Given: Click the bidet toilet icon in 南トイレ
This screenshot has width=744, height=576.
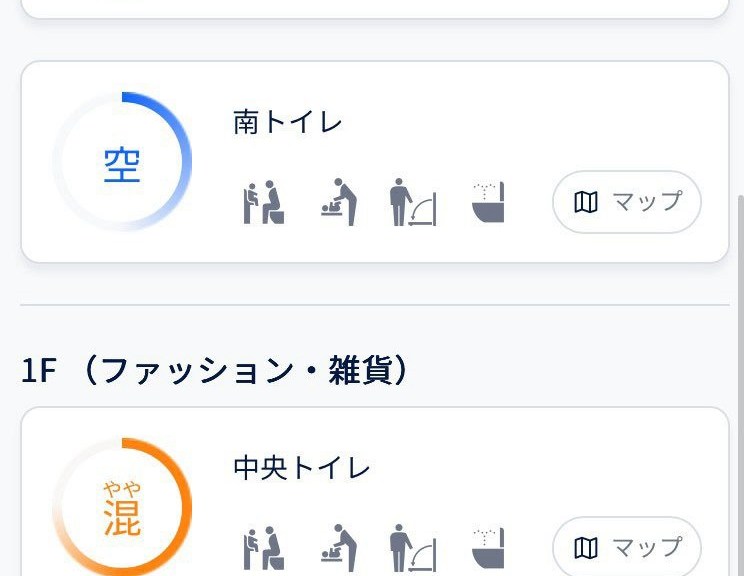Looking at the screenshot, I should [x=488, y=202].
